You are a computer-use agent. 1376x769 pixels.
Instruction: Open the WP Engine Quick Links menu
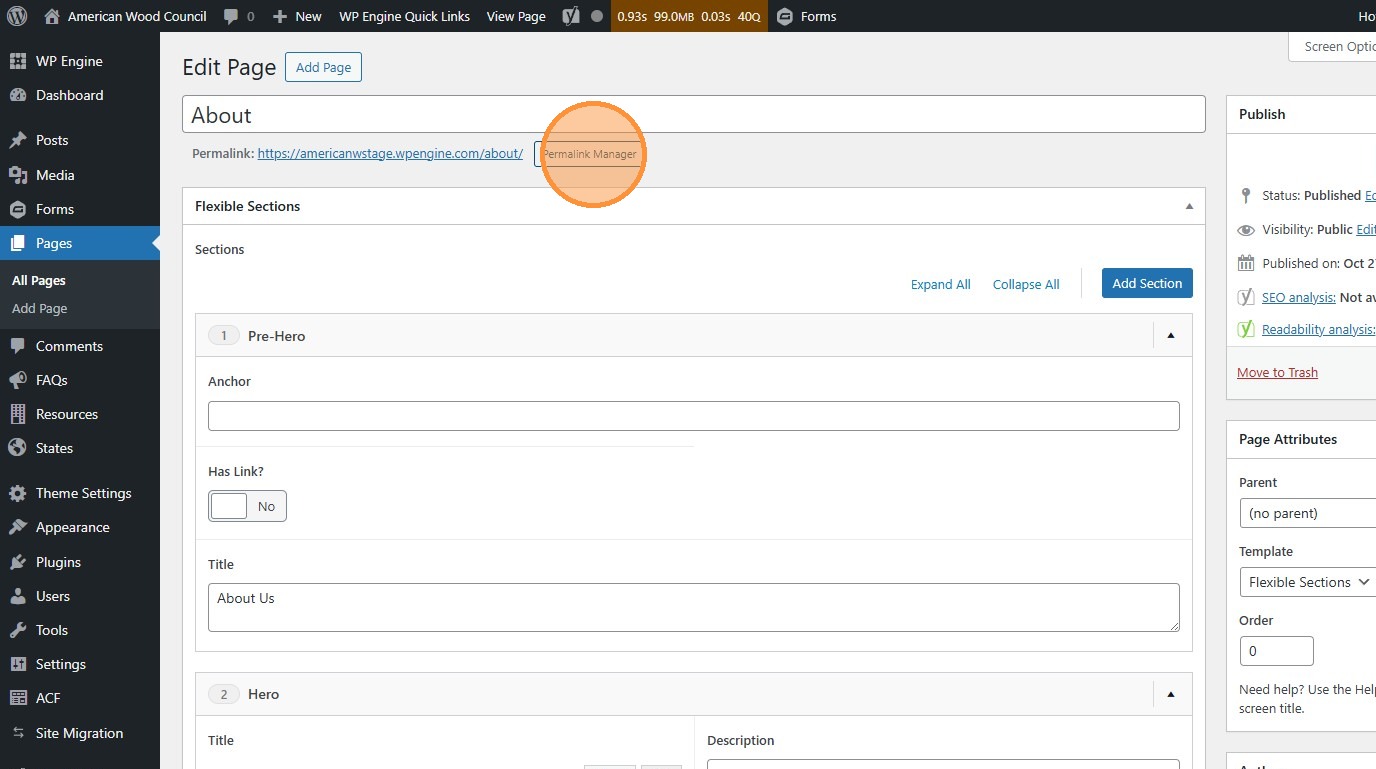click(404, 16)
